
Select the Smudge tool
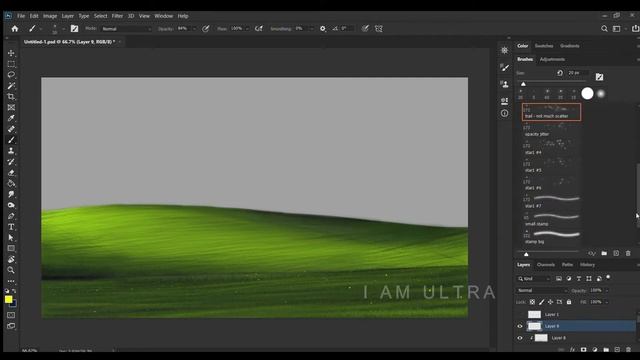pos(11,194)
